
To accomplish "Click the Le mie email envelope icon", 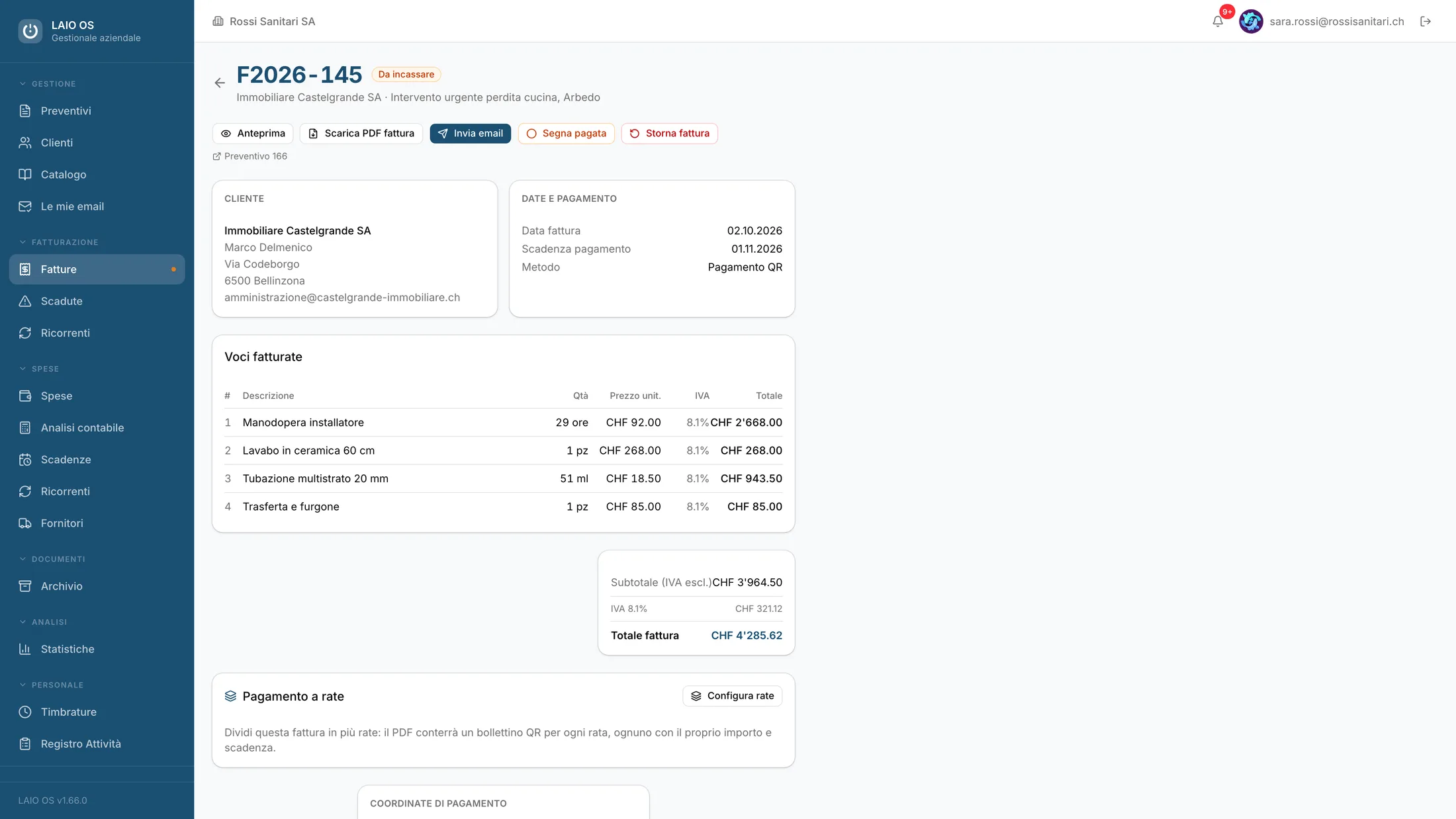I will 25,206.
